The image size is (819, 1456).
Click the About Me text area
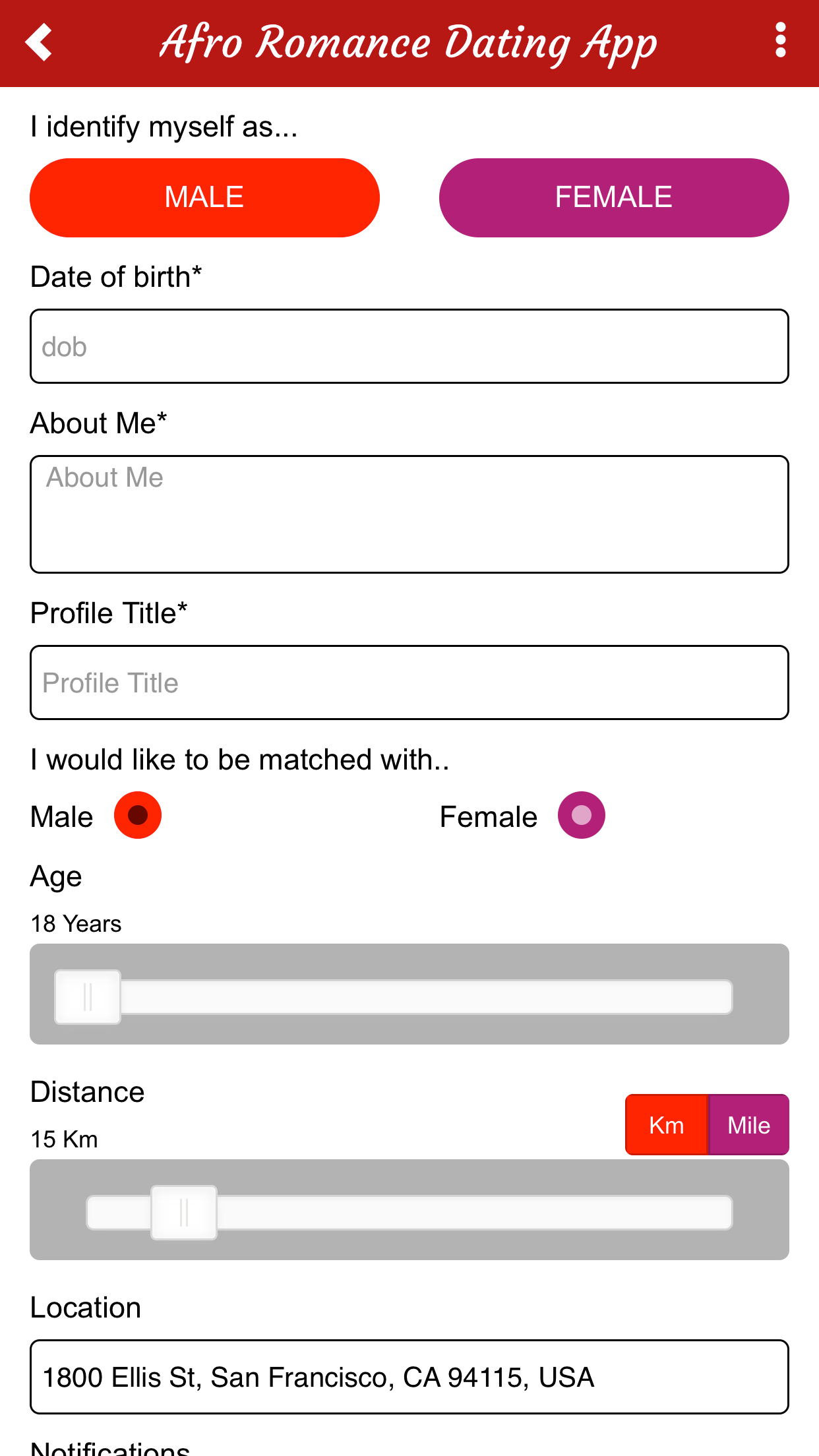(409, 513)
